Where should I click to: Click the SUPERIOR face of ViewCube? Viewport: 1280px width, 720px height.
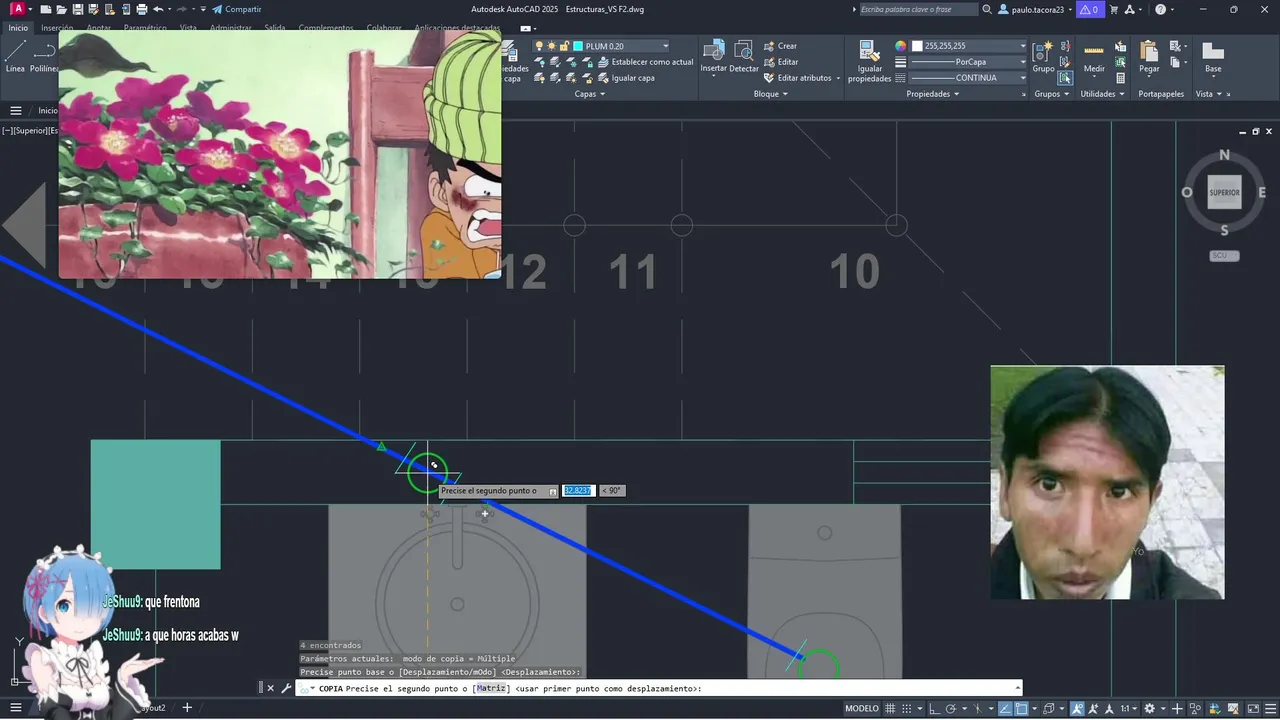tap(1224, 192)
